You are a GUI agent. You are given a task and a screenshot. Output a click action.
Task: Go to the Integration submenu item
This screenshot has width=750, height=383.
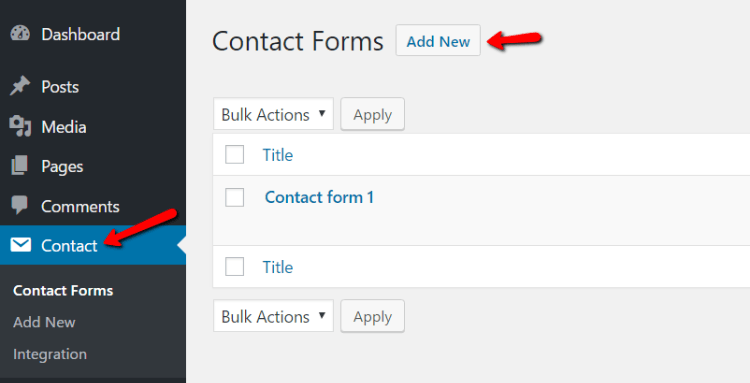point(50,354)
